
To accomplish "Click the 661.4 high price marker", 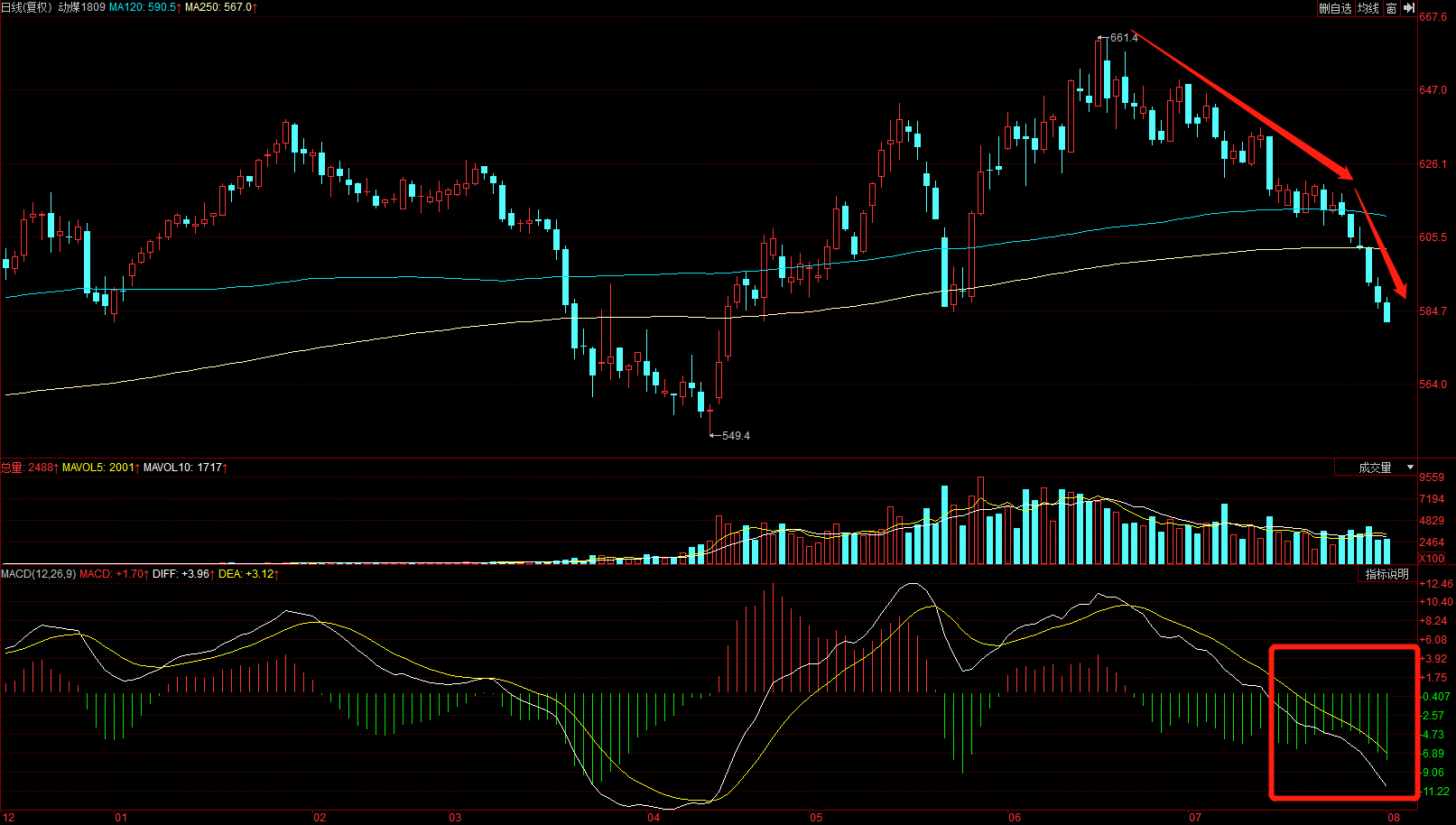I will click(1124, 38).
